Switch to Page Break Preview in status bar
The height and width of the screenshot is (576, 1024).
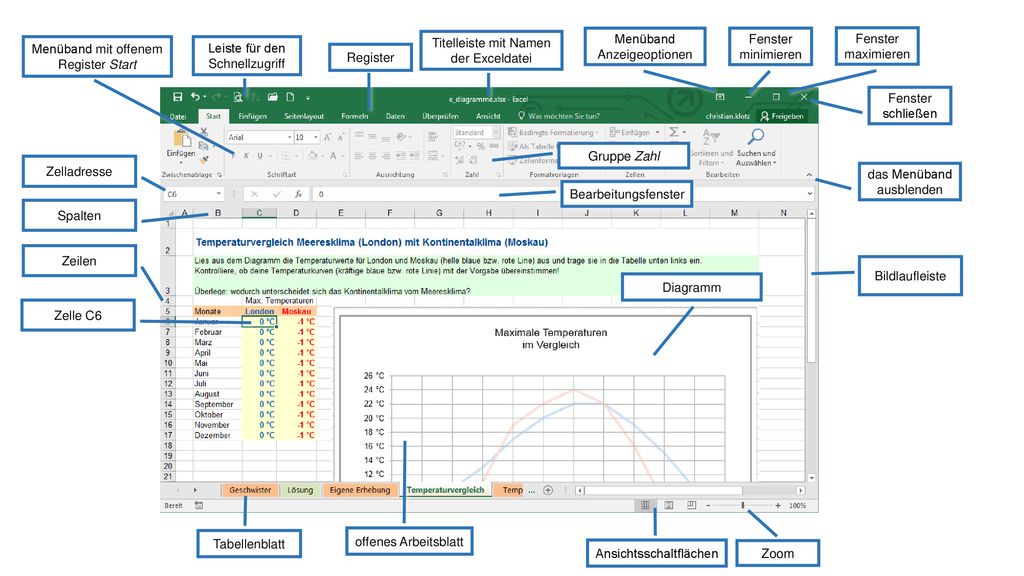[692, 505]
